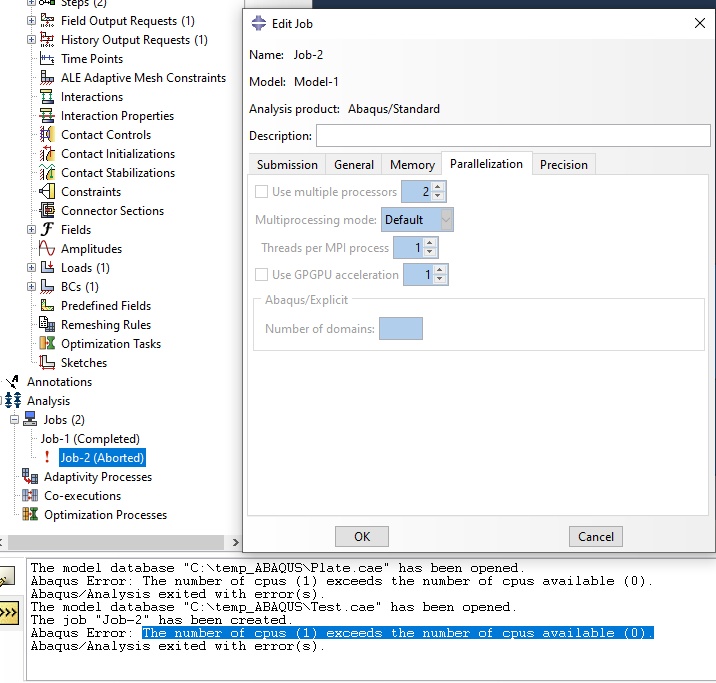Click the Abaqus/Standard analysis product text
This screenshot has height=683, width=716.
point(394,109)
